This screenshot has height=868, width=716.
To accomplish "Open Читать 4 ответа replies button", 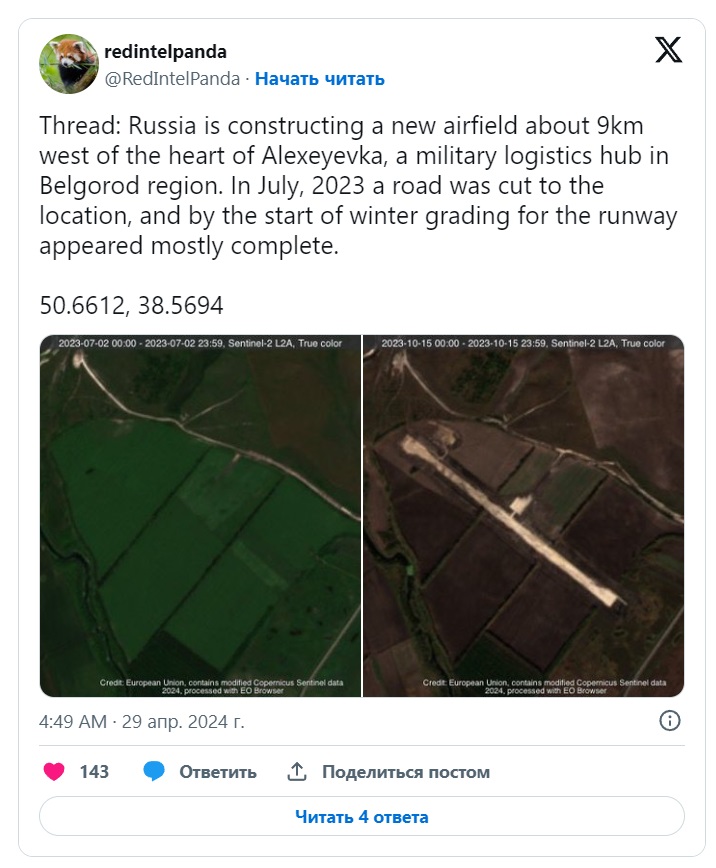I will tap(362, 817).
